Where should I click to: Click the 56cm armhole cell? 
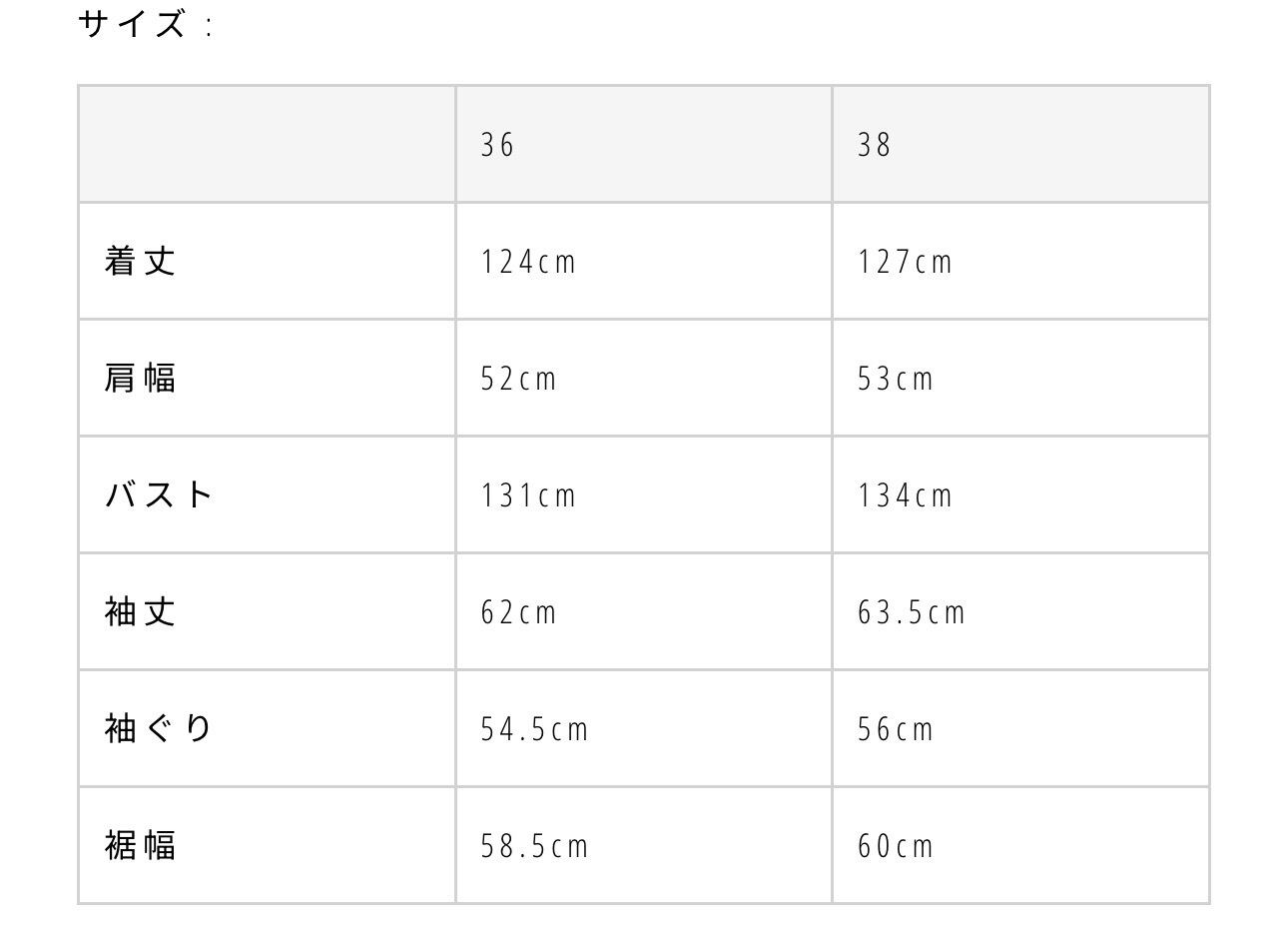tap(895, 729)
